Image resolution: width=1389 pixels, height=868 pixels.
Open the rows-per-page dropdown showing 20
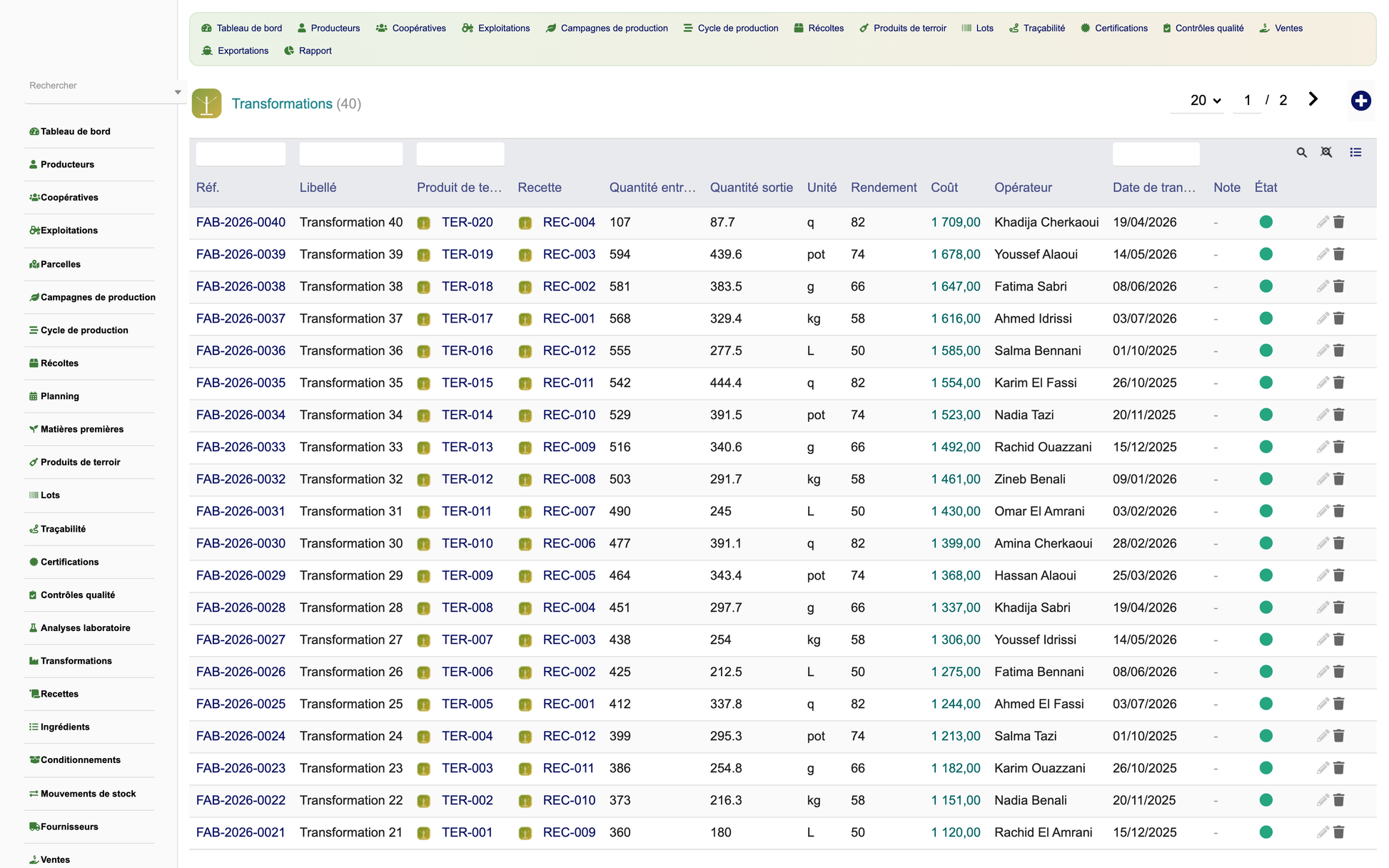pyautogui.click(x=1205, y=101)
